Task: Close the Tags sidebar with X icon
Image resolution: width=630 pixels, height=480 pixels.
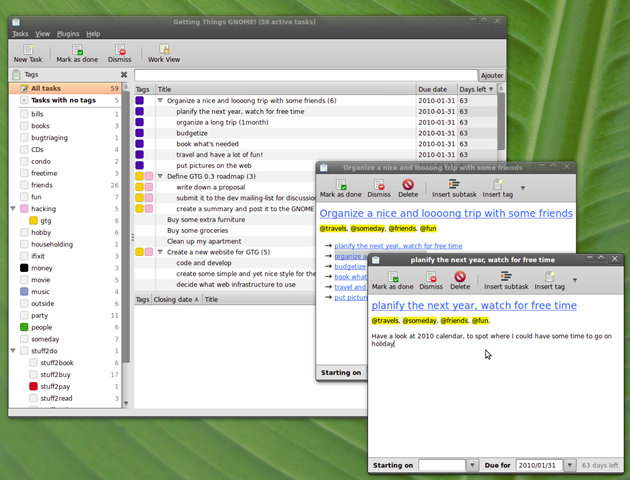Action: coord(124,75)
